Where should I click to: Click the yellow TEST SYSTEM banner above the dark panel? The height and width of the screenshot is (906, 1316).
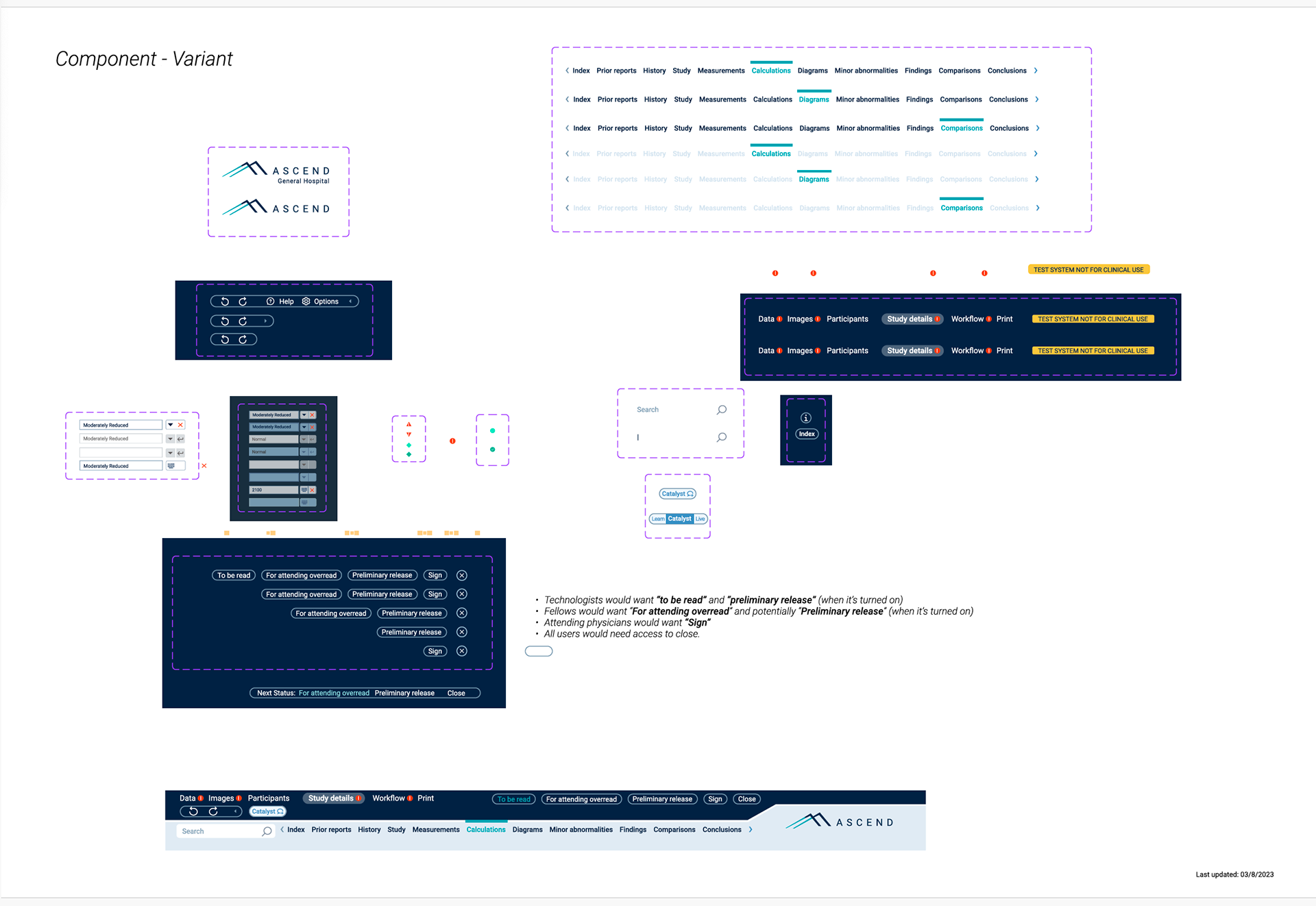[1088, 269]
